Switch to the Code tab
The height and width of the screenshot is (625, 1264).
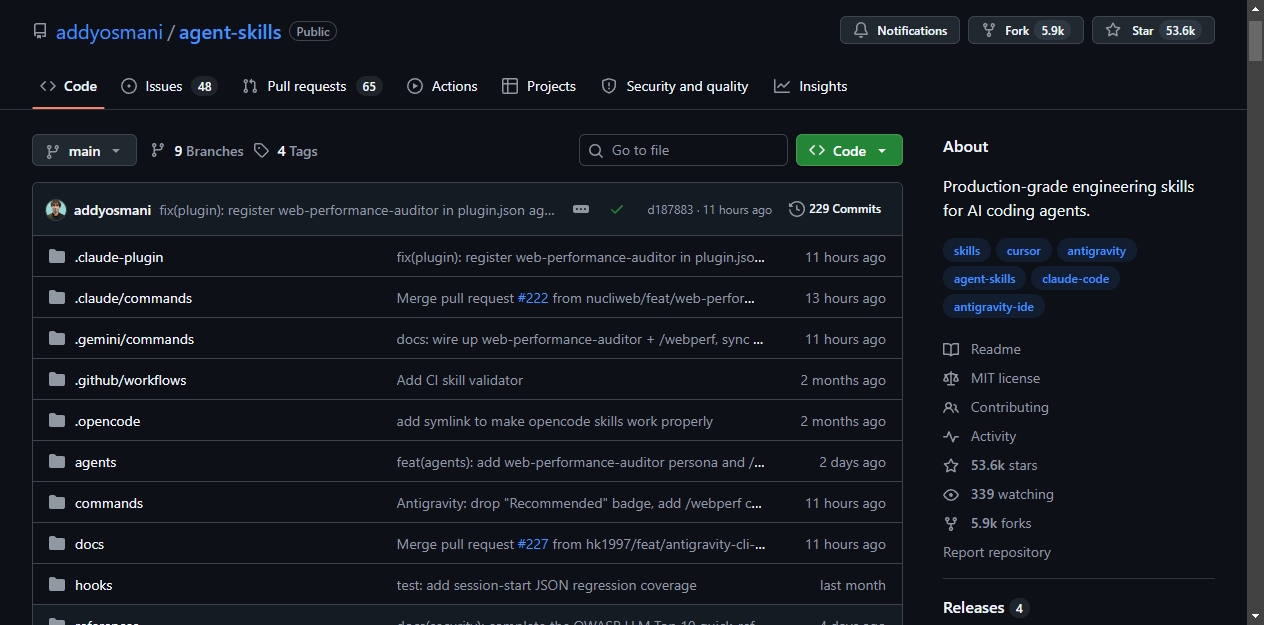pos(68,87)
